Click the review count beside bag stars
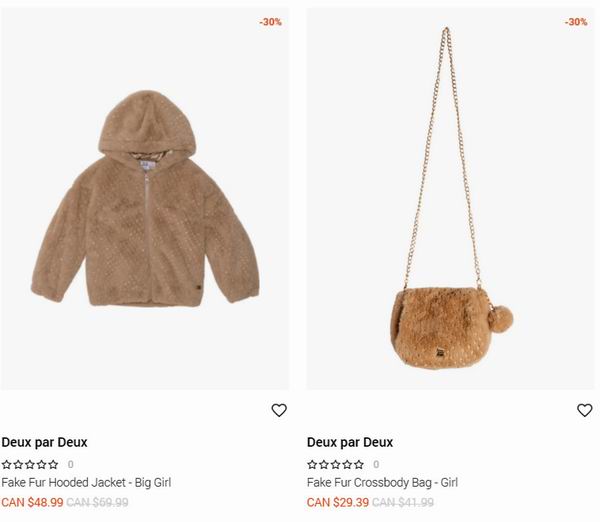This screenshot has width=600, height=522. [376, 465]
